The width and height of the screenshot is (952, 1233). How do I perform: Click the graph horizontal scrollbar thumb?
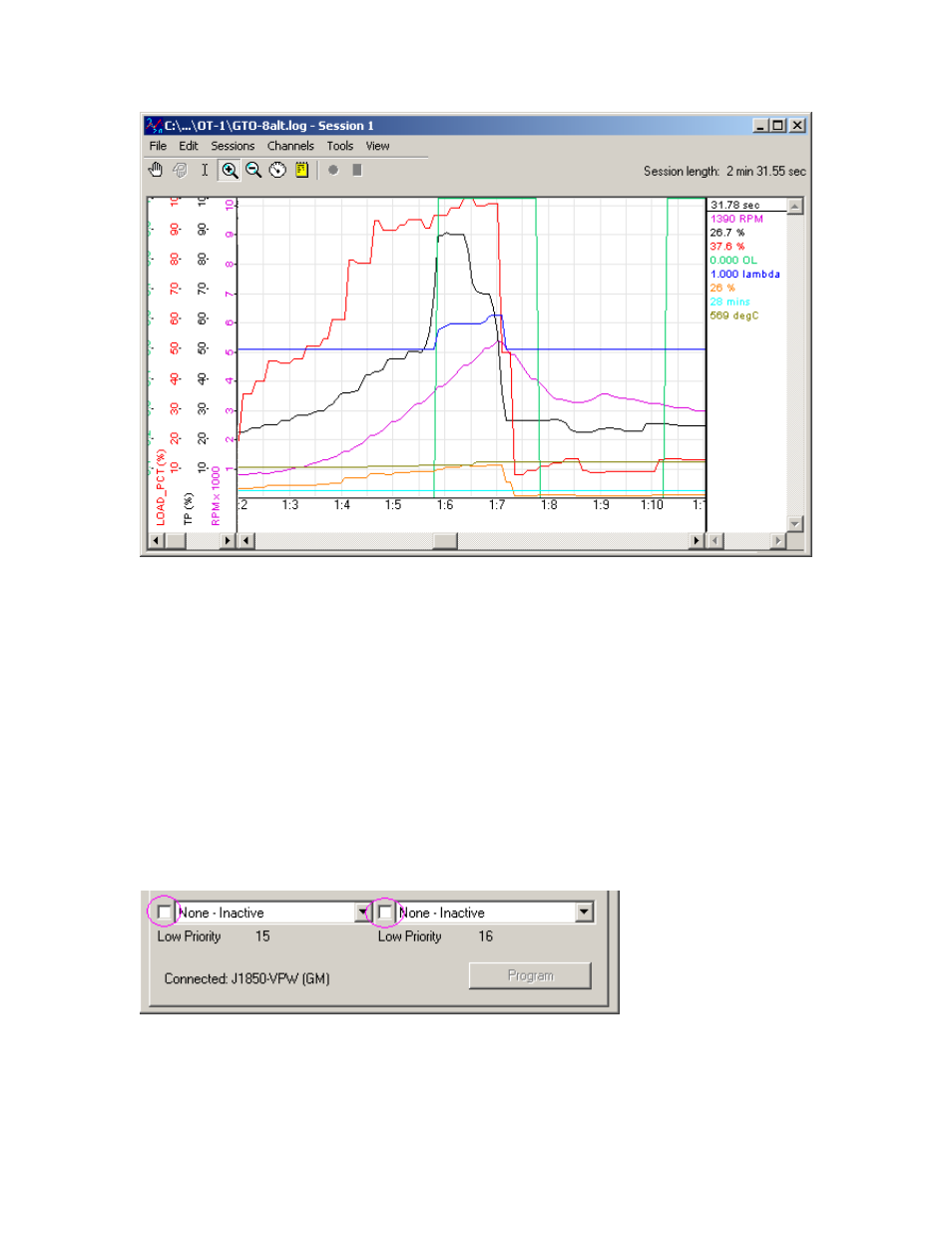click(445, 541)
